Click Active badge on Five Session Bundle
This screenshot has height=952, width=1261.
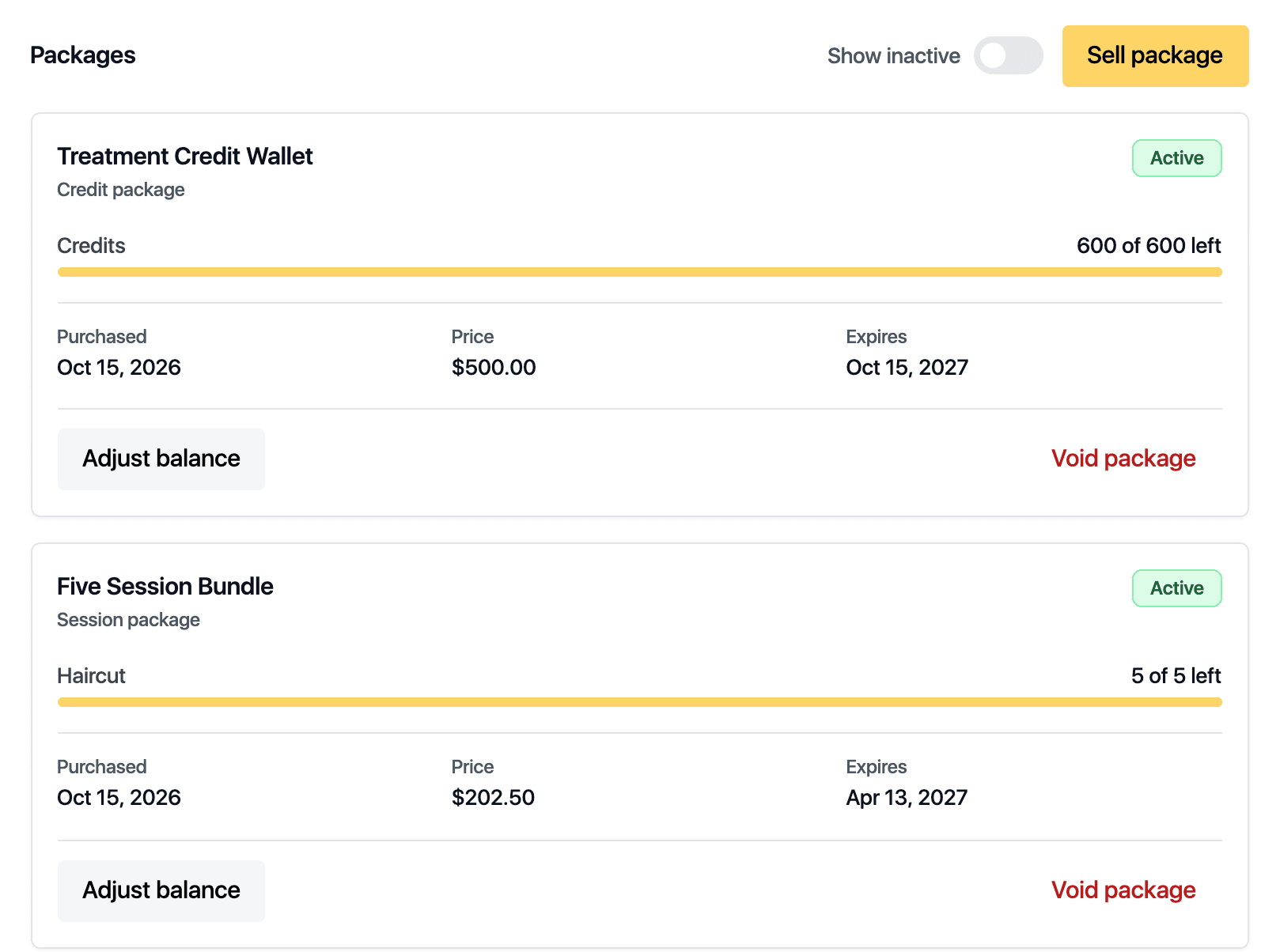(x=1177, y=588)
